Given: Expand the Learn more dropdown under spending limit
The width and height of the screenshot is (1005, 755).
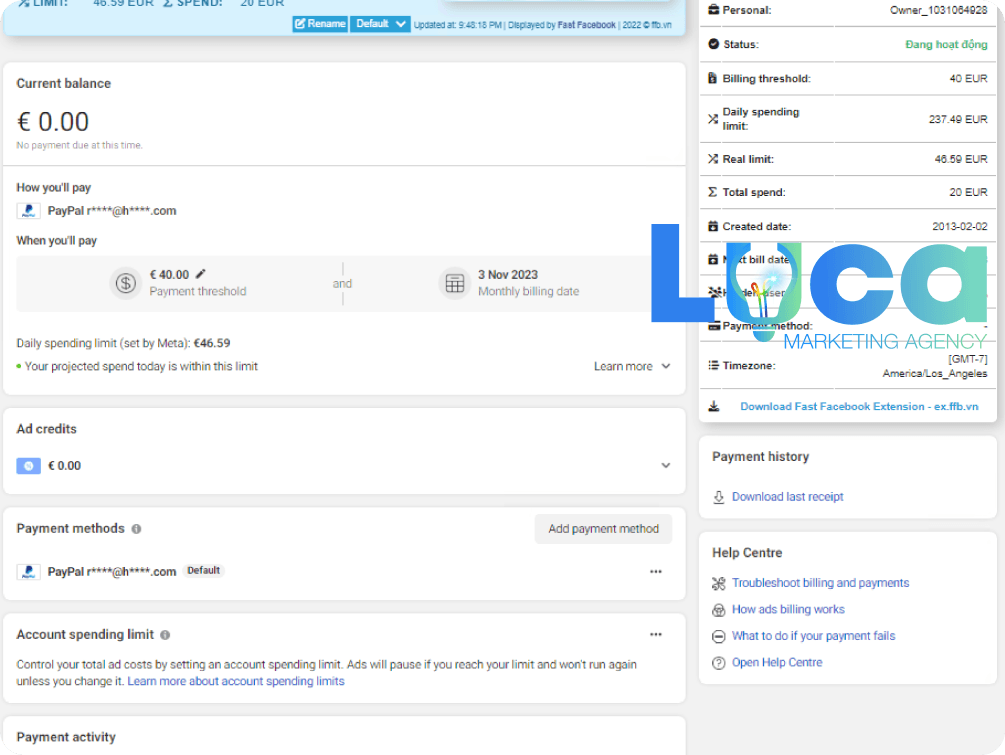Looking at the screenshot, I should (x=632, y=366).
